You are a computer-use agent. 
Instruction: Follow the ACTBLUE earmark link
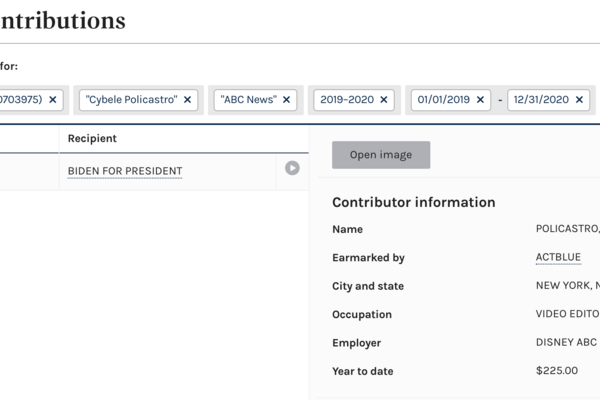tap(558, 258)
